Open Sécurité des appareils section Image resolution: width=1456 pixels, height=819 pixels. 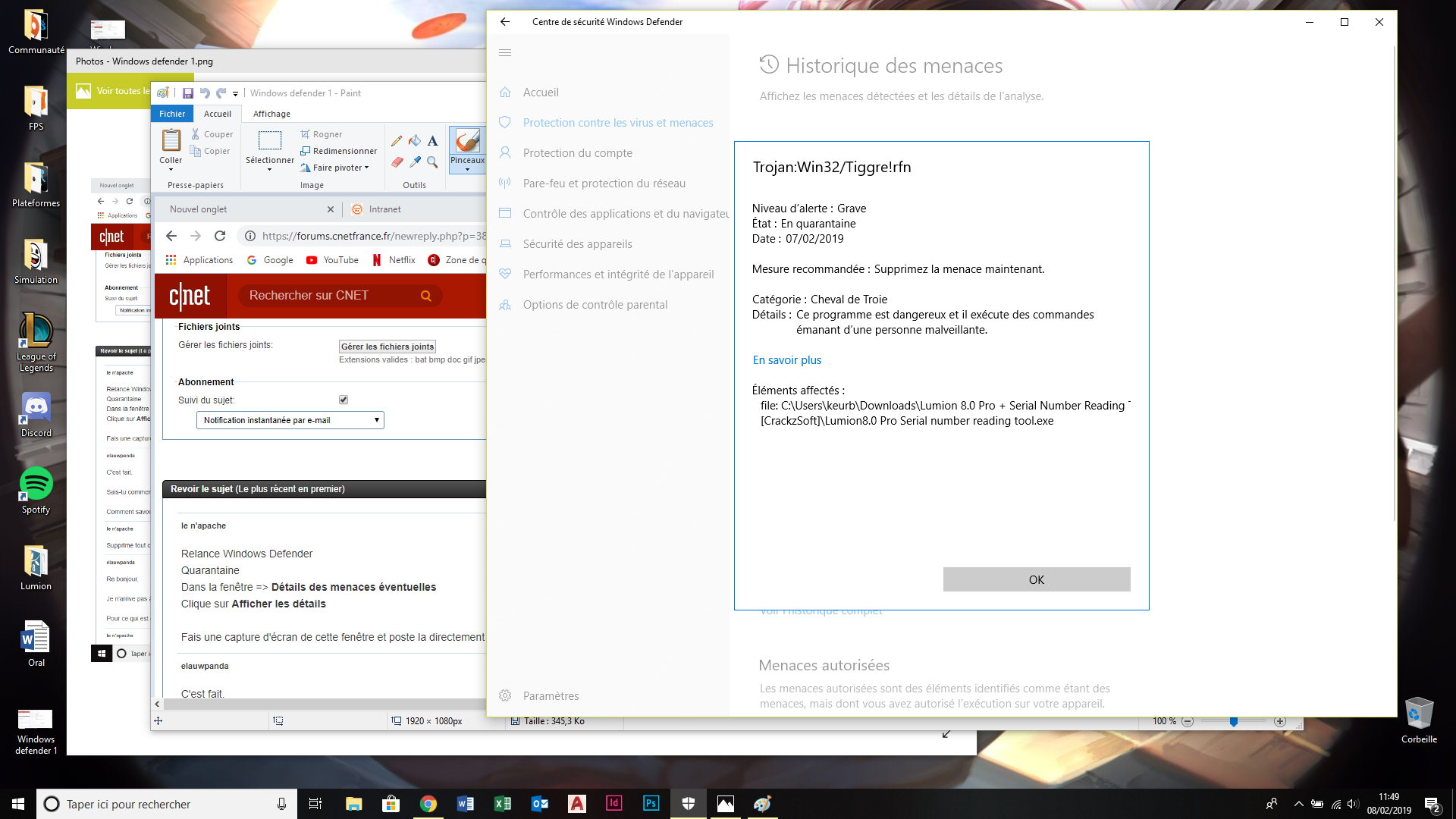pos(577,244)
